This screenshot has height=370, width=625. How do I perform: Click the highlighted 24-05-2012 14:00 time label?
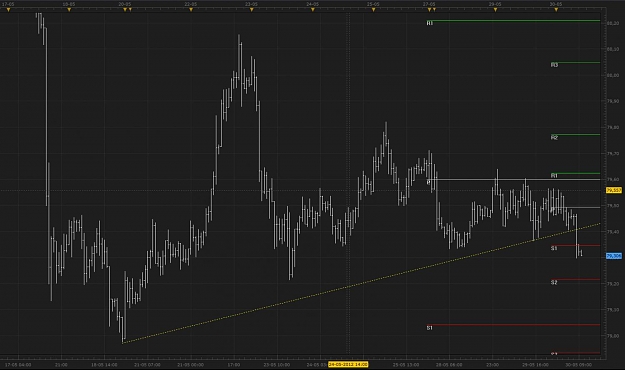pyautogui.click(x=348, y=364)
